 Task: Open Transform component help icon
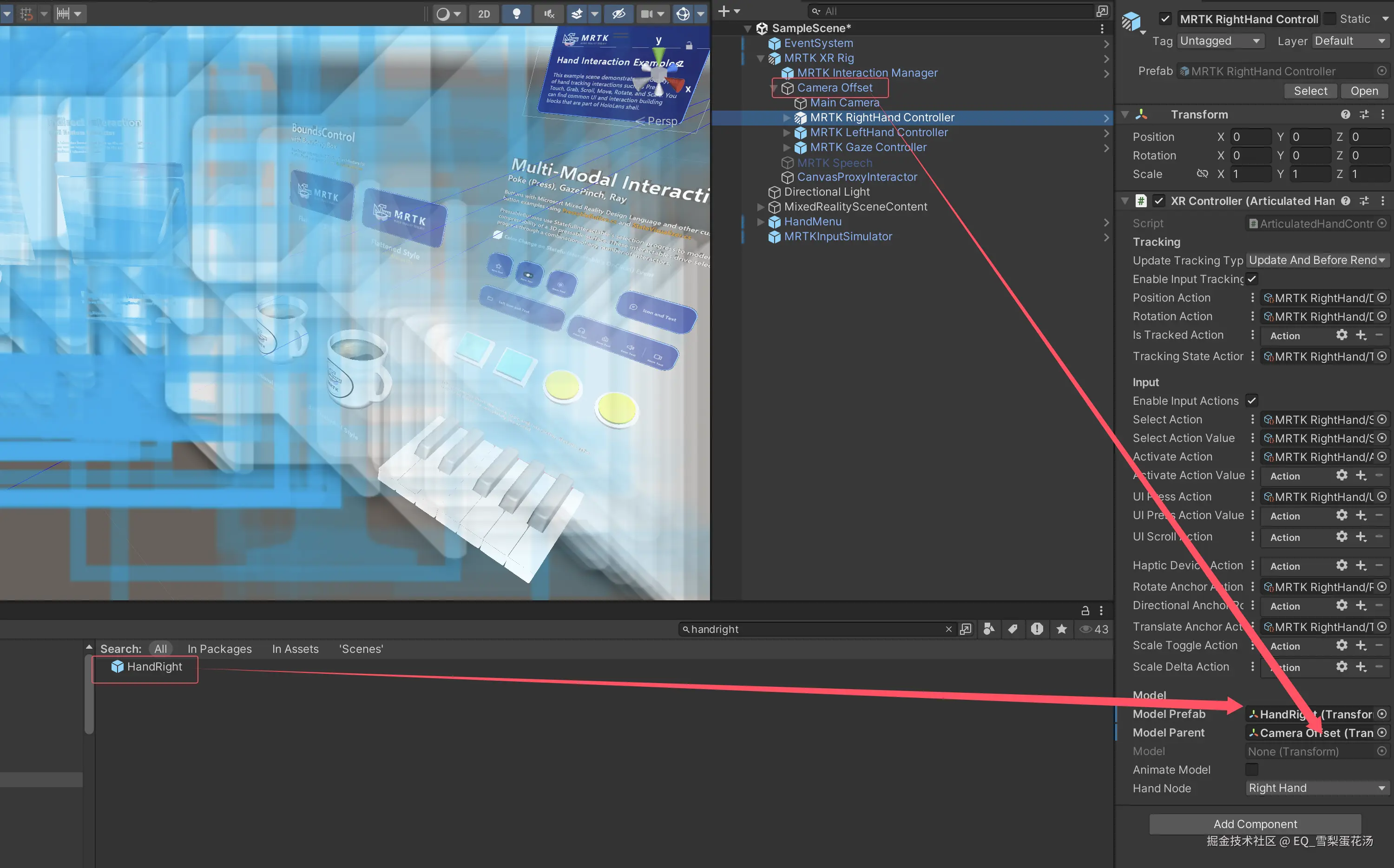point(1345,115)
